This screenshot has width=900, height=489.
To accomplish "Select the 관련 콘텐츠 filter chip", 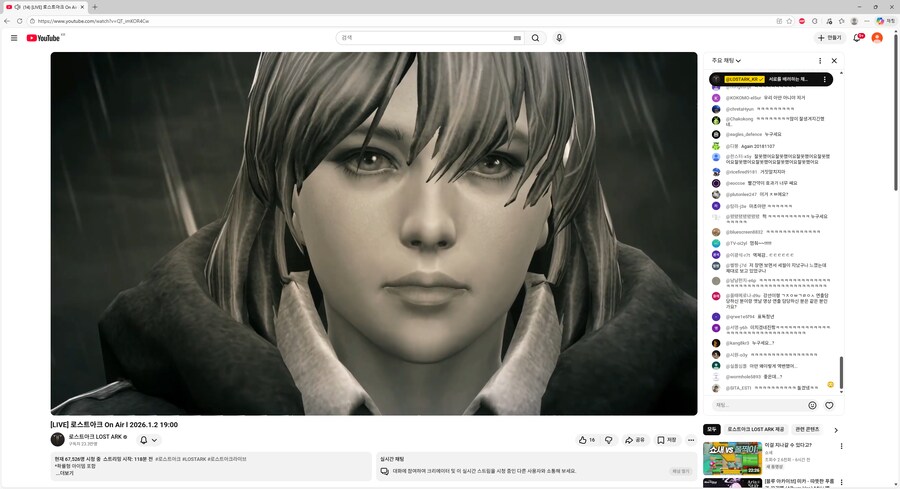I will click(806, 429).
